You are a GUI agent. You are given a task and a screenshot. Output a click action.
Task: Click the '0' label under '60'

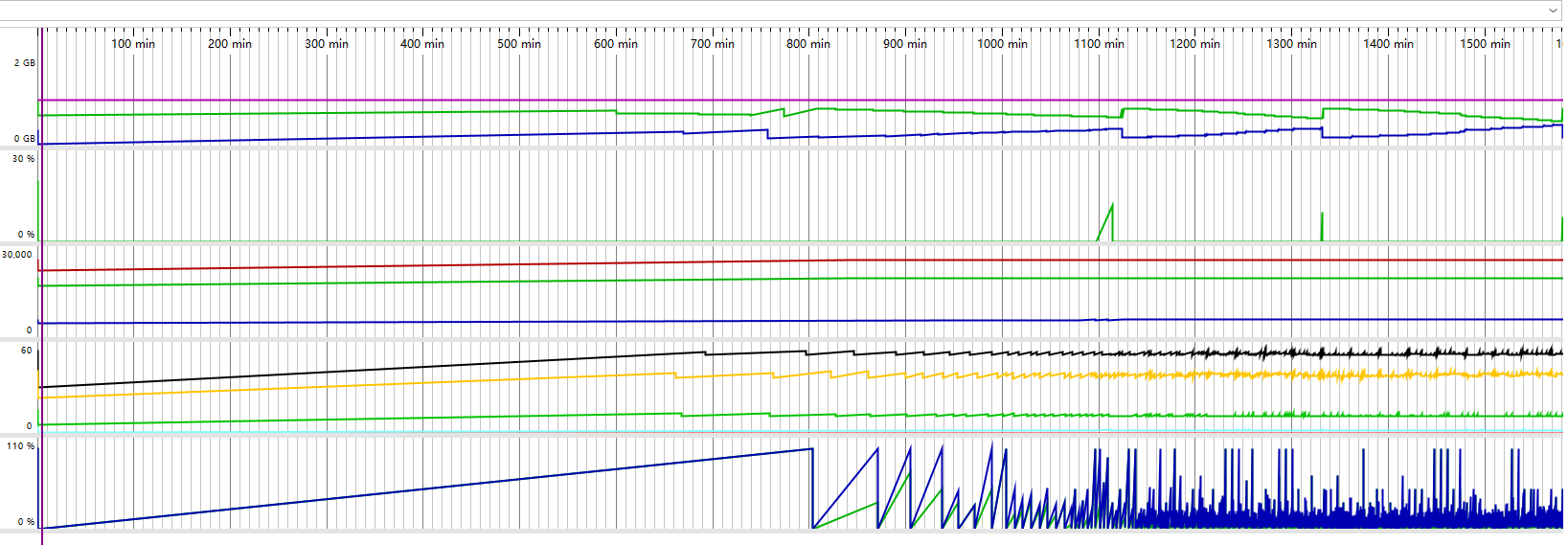point(29,426)
